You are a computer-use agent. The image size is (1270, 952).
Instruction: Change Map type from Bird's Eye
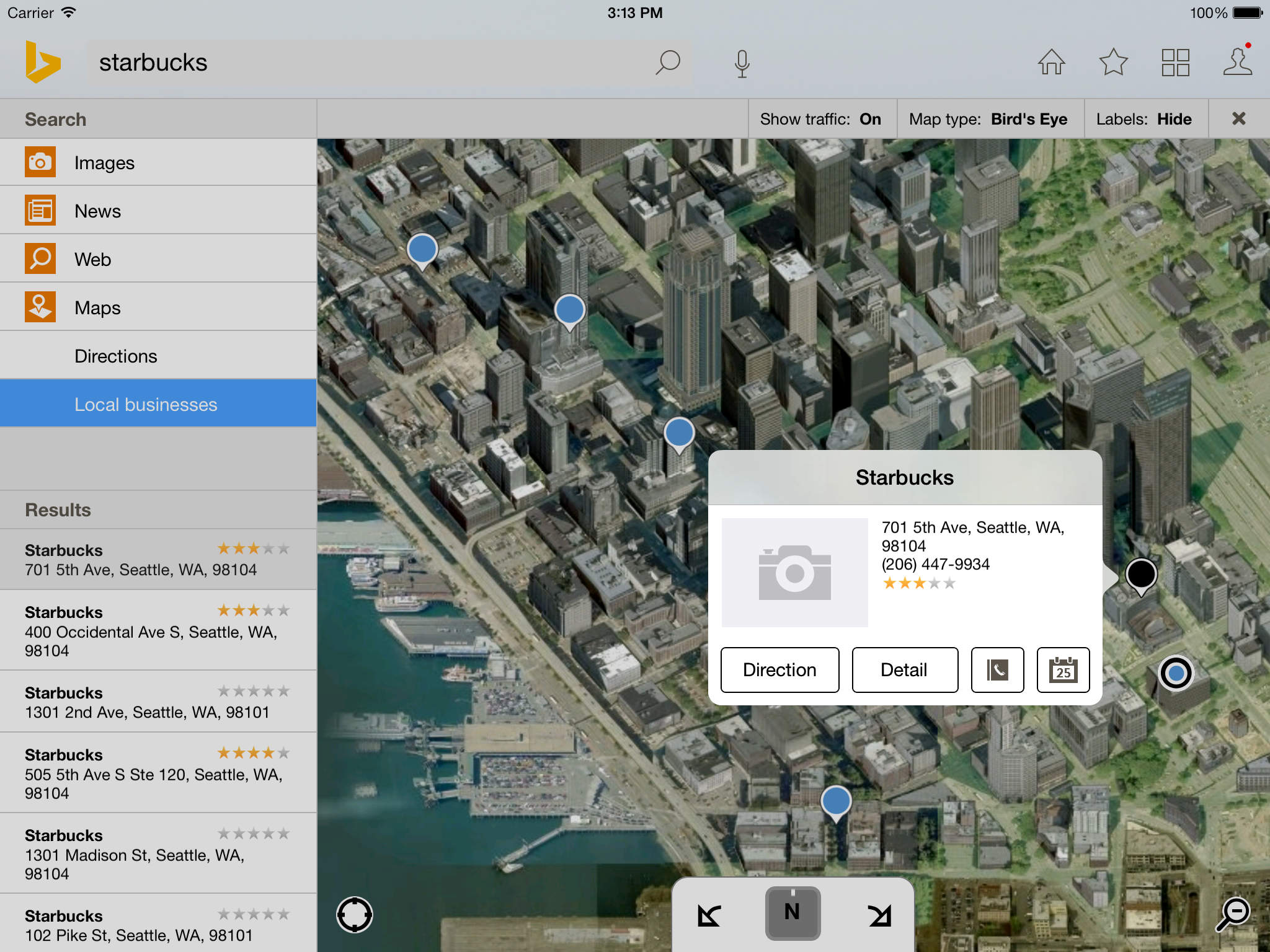[990, 119]
